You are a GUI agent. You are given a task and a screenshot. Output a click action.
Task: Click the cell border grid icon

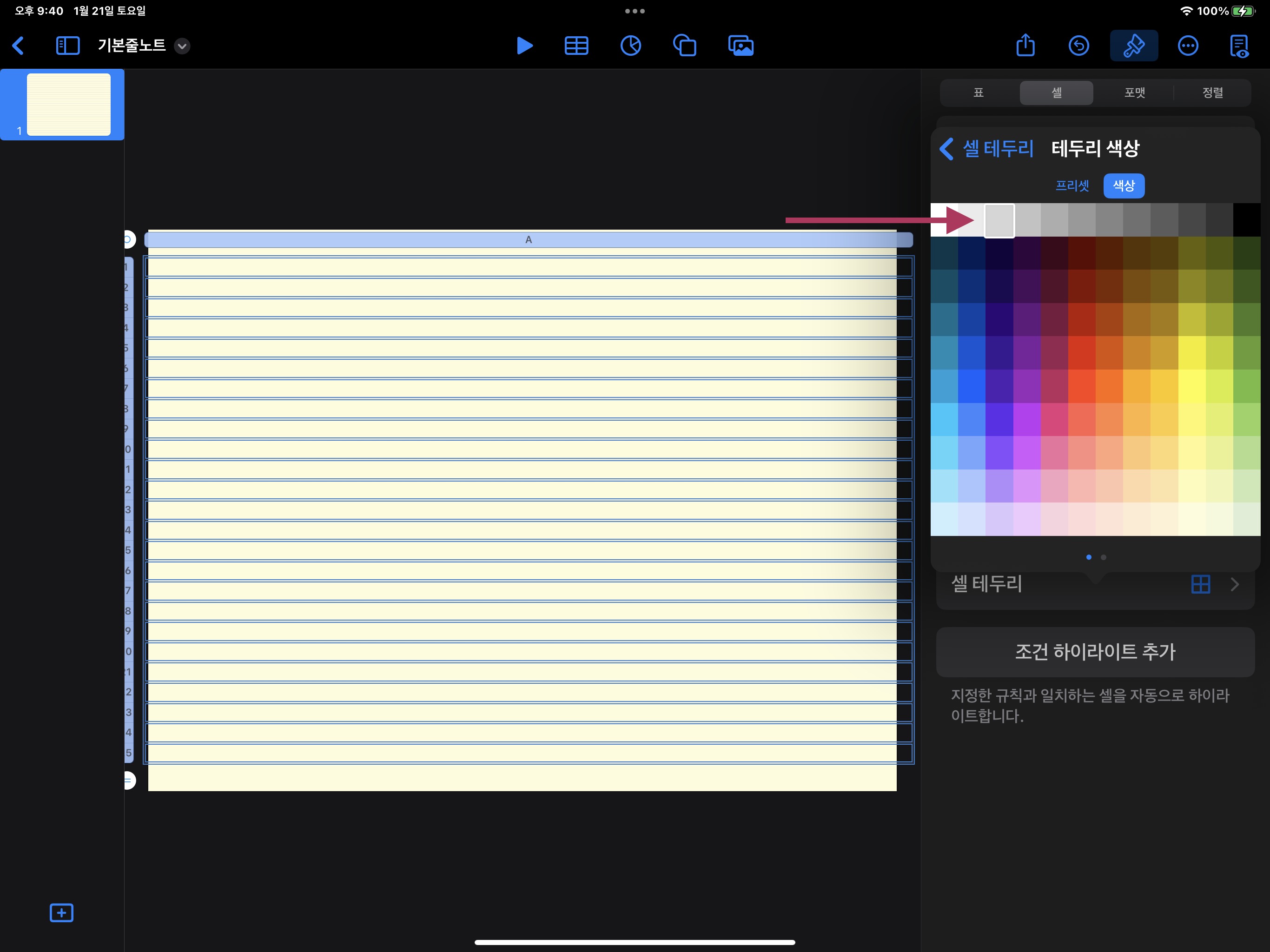coord(1201,584)
